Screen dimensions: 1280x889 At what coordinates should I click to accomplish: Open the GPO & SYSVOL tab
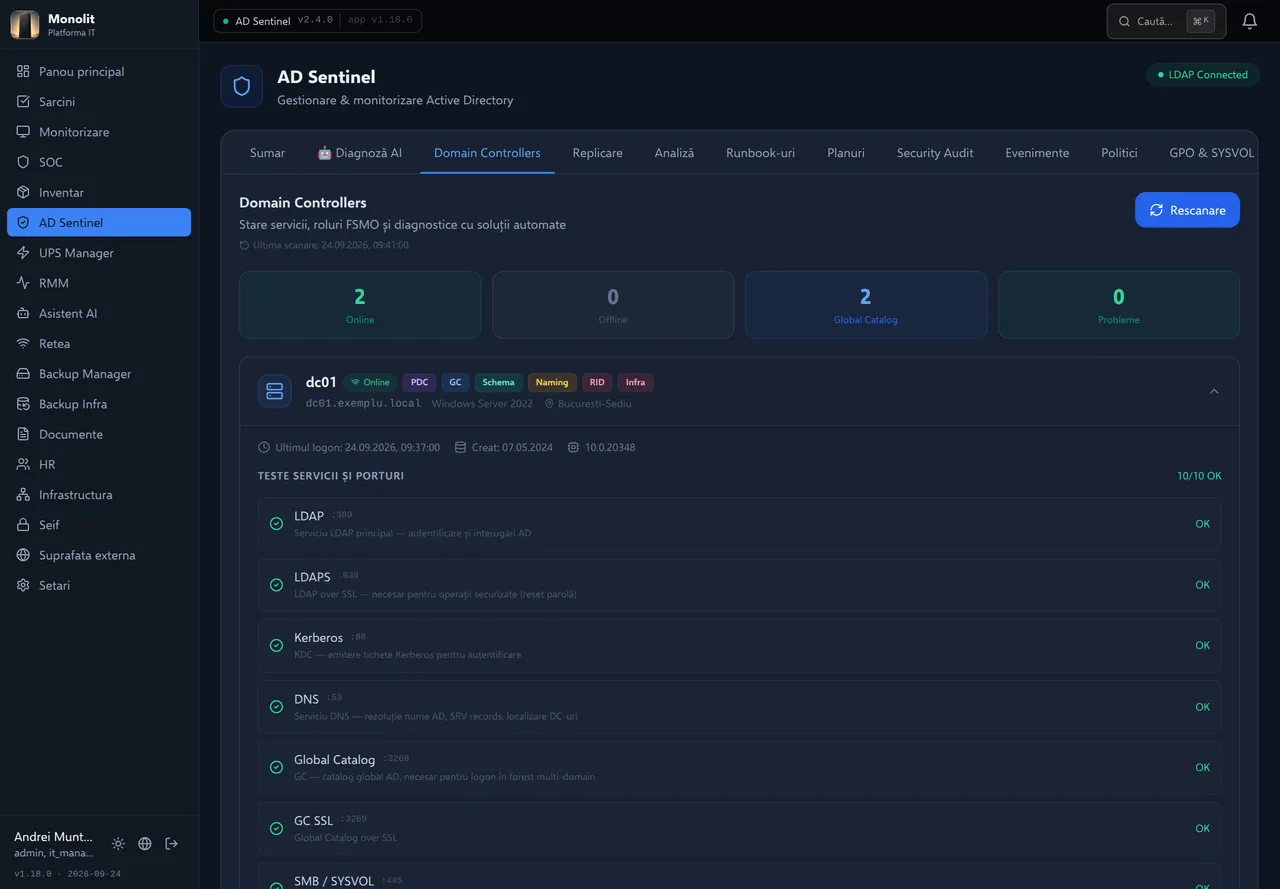(x=1211, y=153)
